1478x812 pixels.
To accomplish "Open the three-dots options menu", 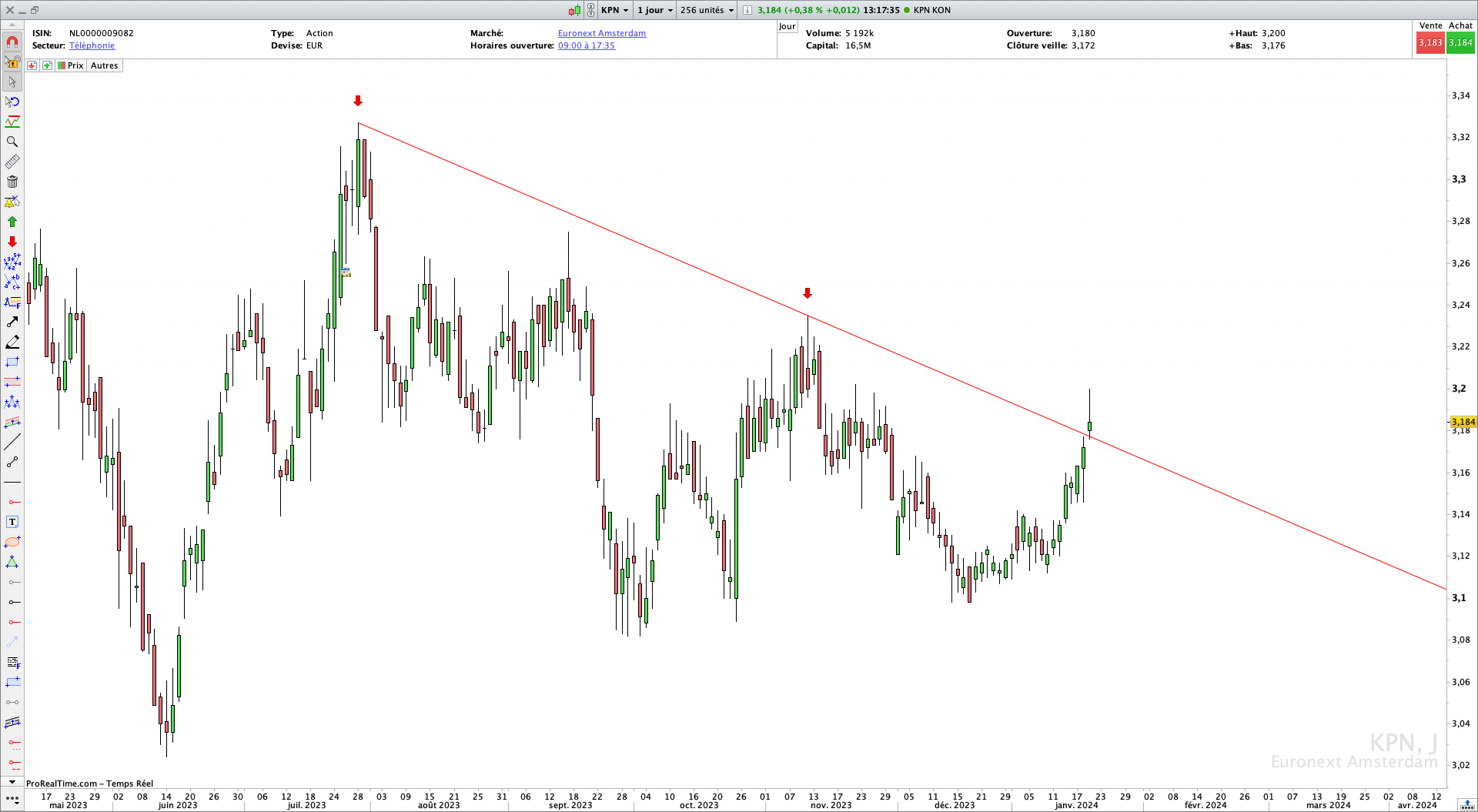I will click(12, 800).
